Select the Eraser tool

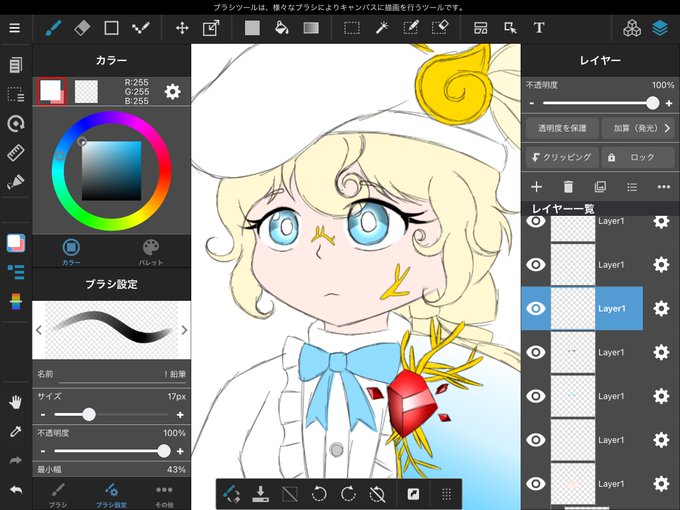coord(82,28)
